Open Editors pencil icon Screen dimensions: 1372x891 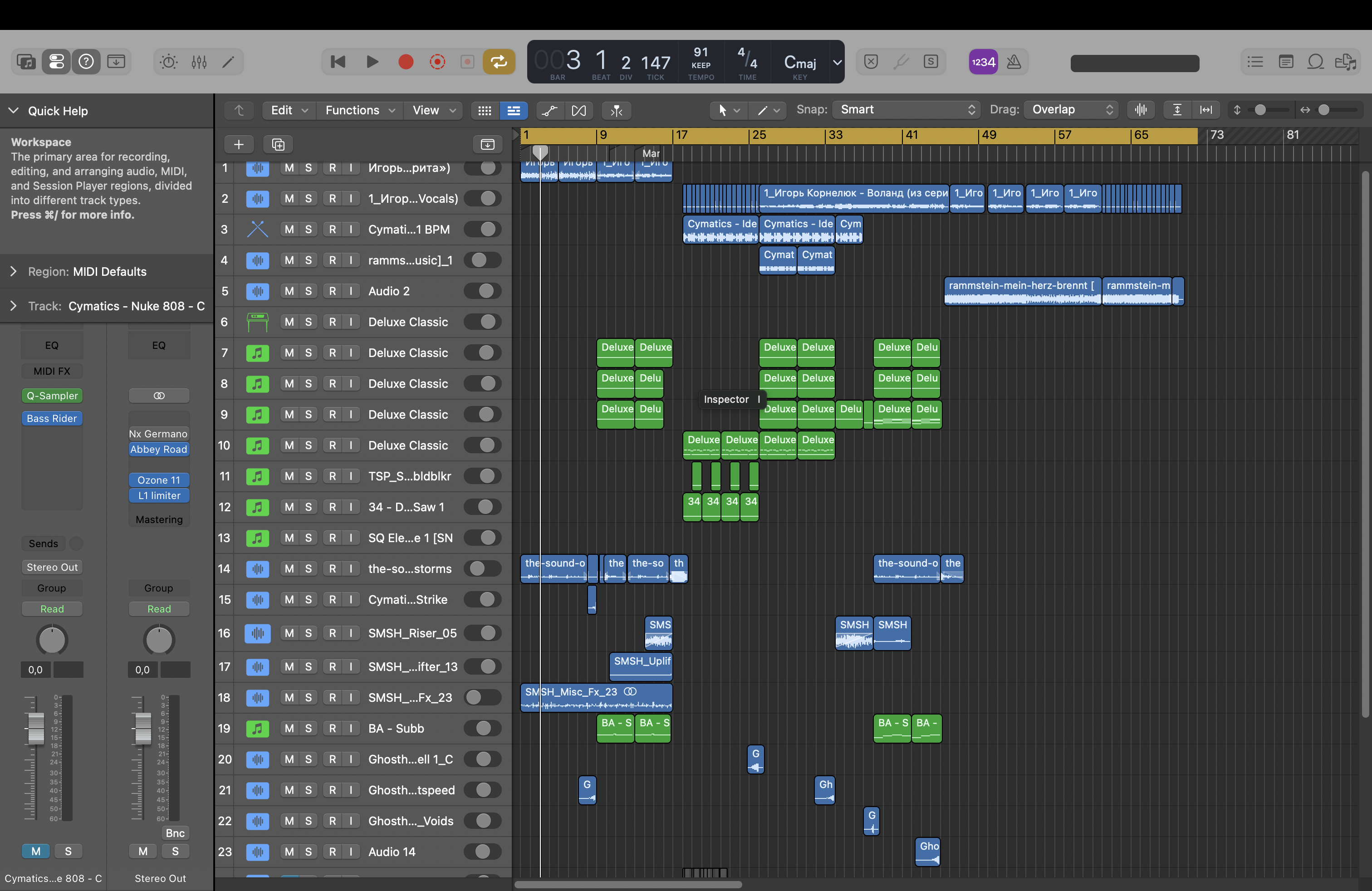(x=228, y=62)
